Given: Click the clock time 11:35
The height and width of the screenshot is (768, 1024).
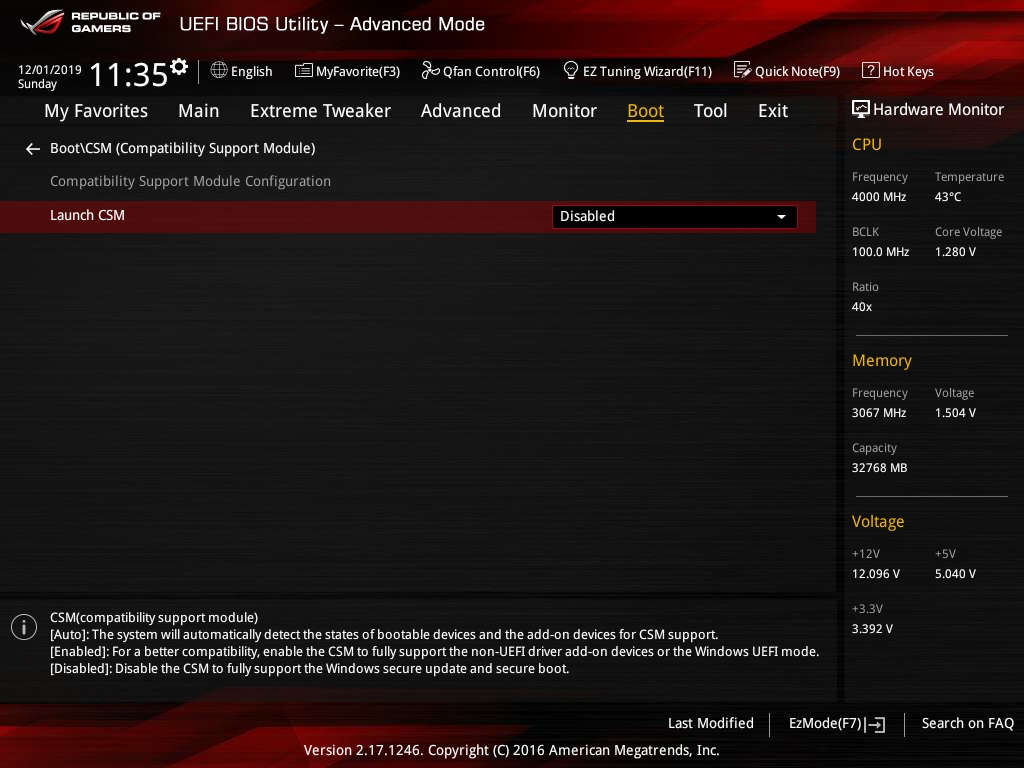Looking at the screenshot, I should pos(129,74).
